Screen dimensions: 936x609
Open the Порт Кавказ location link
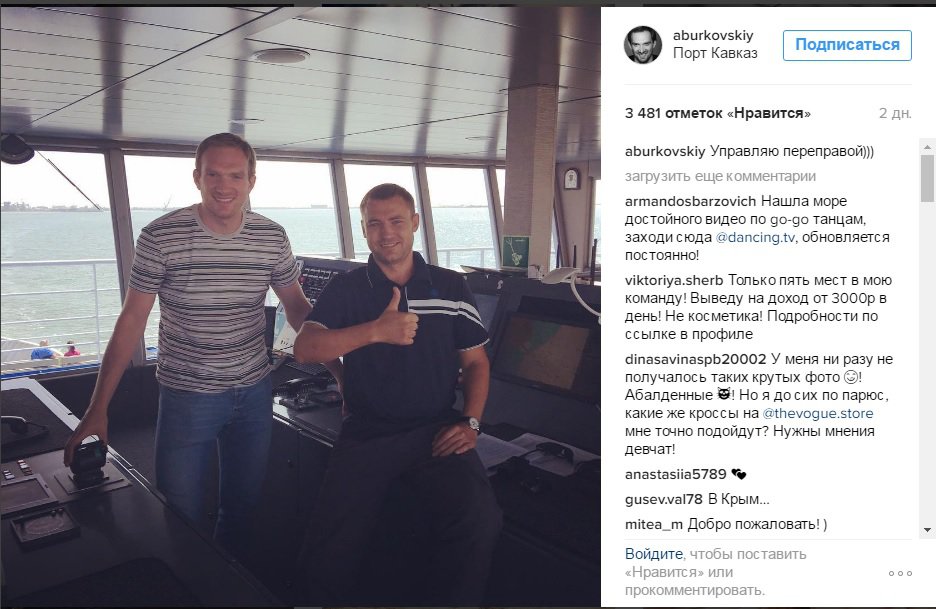coord(715,53)
